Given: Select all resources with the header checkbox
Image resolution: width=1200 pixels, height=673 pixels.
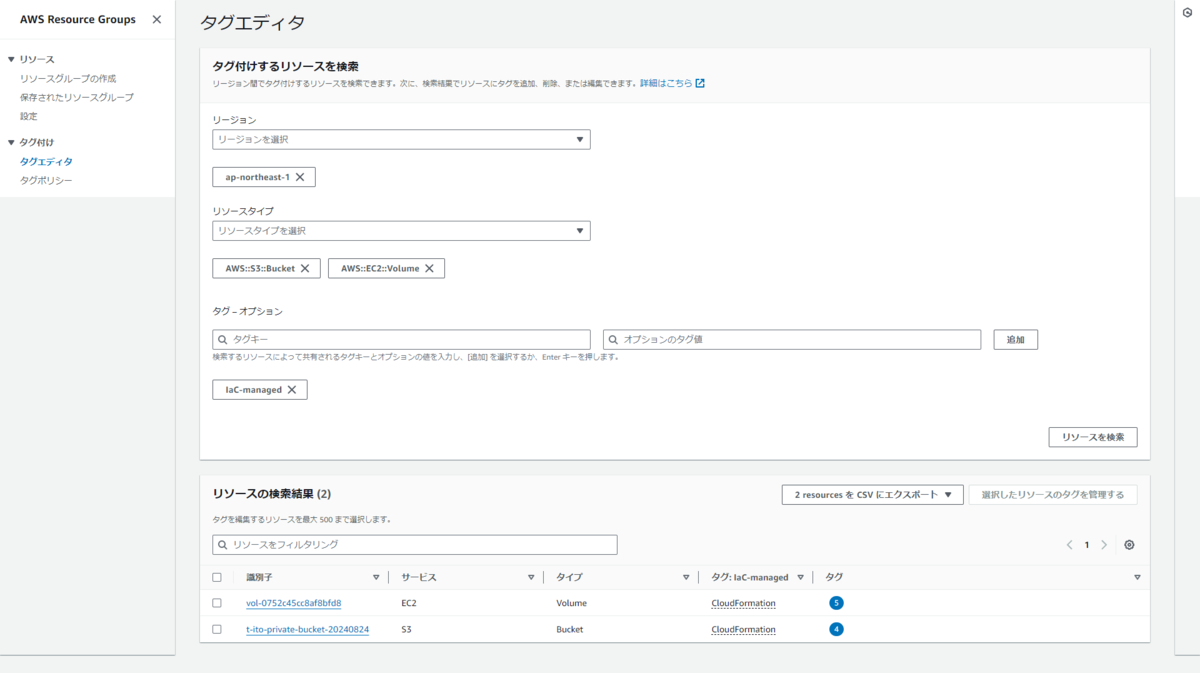Looking at the screenshot, I should [217, 577].
